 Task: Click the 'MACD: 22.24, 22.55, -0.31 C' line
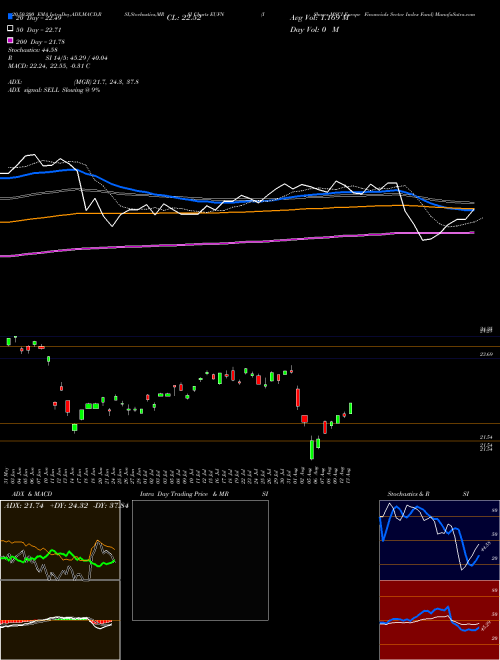tap(49, 66)
